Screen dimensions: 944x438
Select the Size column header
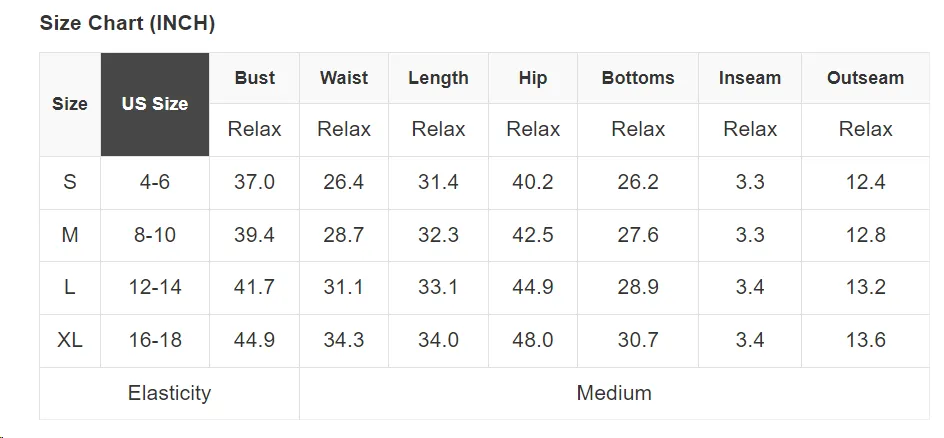[70, 104]
